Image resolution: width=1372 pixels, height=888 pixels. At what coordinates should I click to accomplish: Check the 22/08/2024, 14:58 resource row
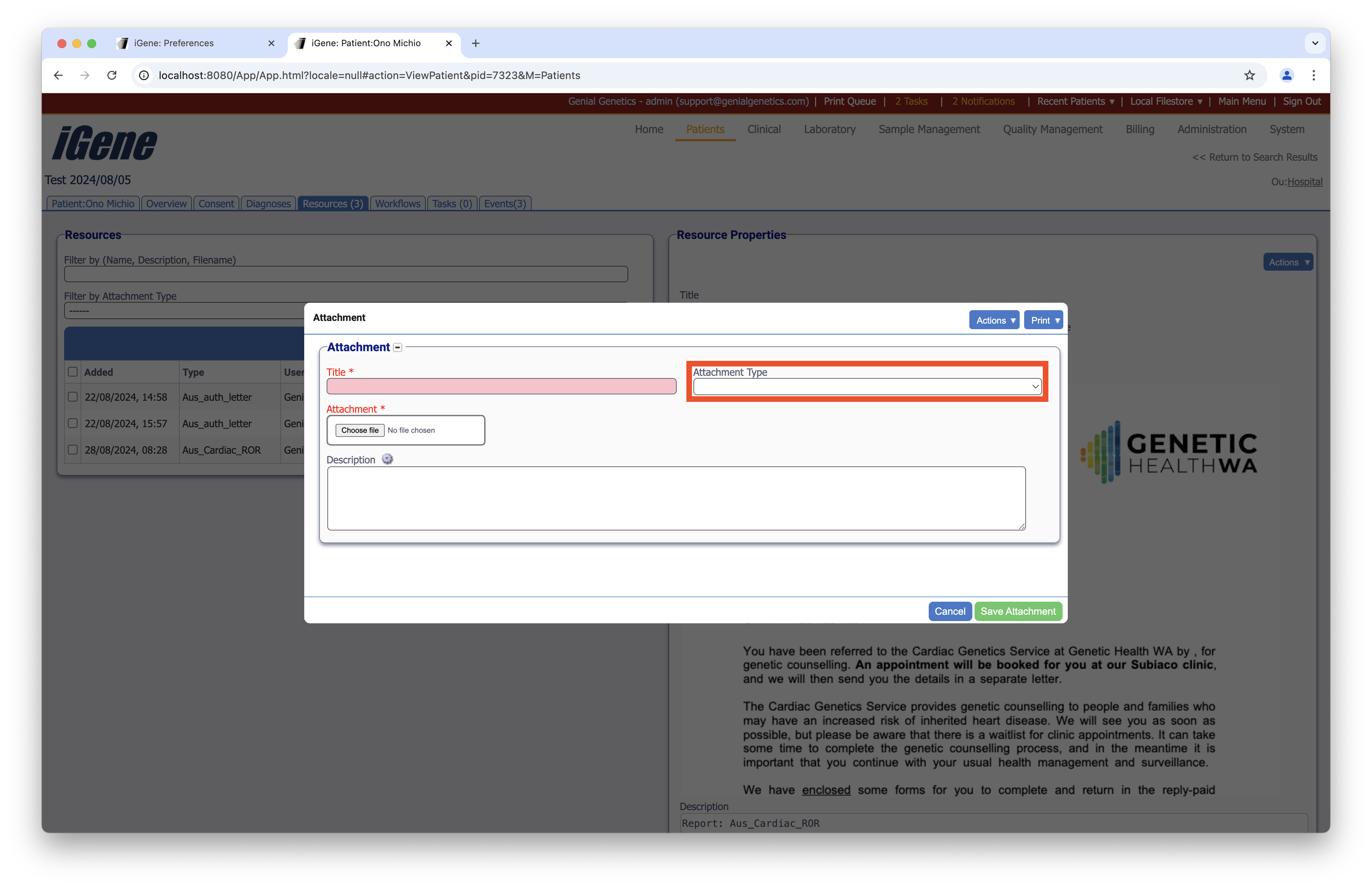73,397
